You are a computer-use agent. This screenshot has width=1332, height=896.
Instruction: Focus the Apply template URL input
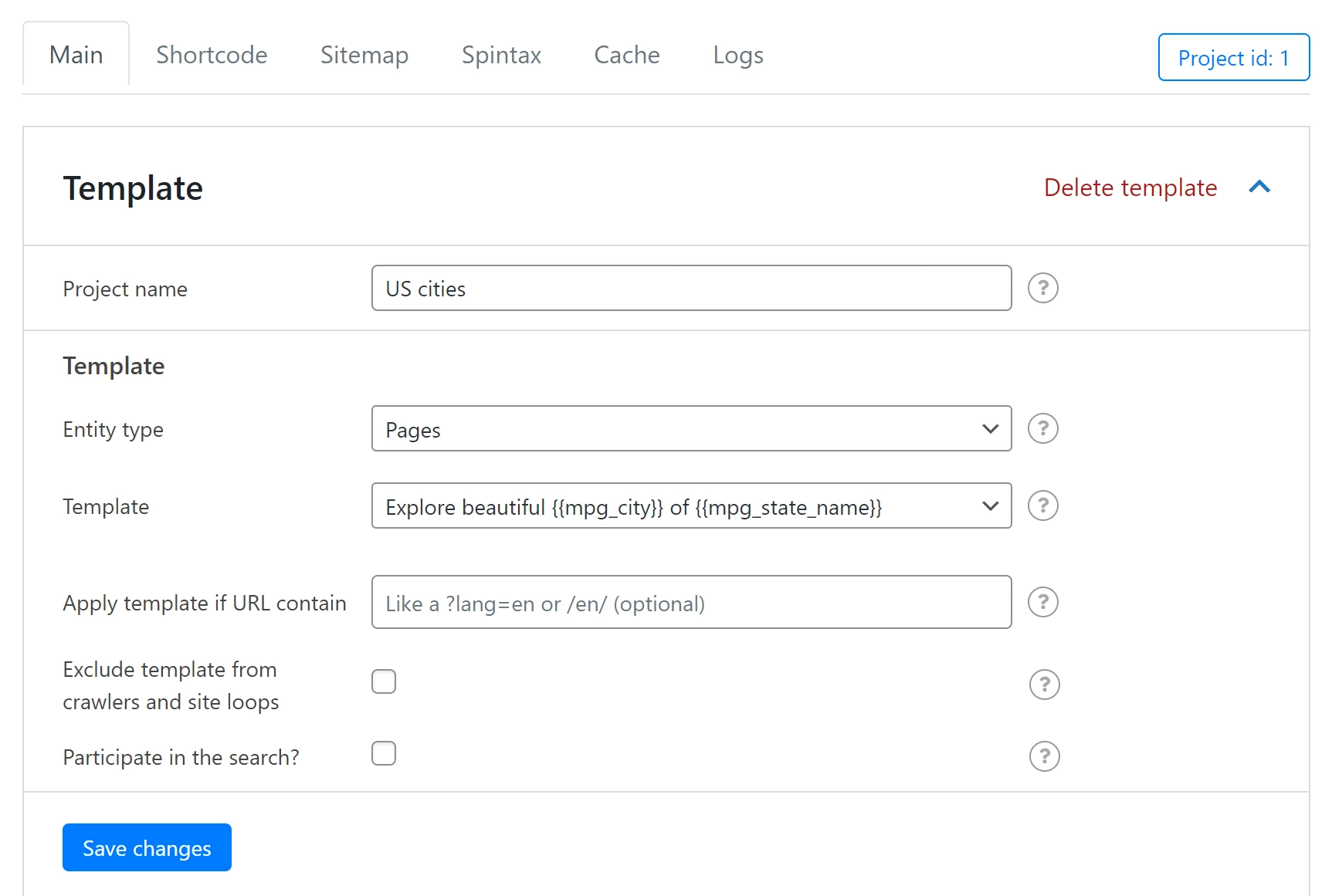pyautogui.click(x=691, y=602)
